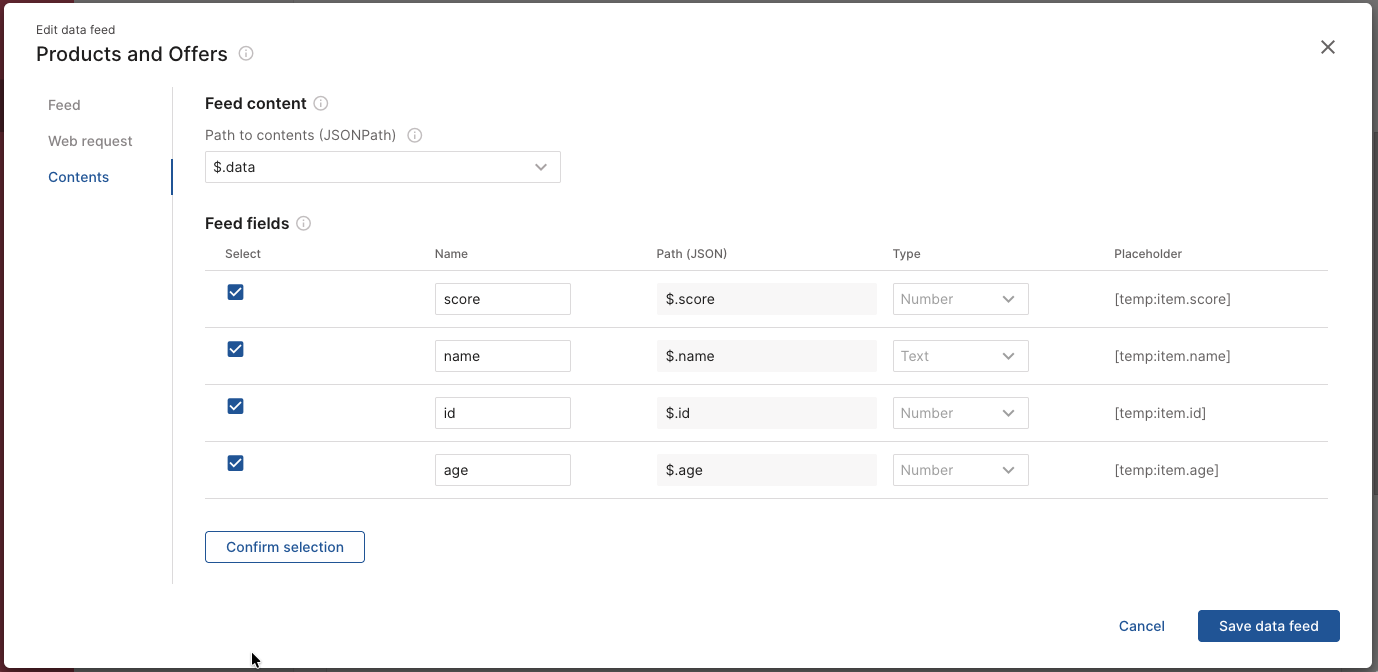Close the Edit data feed dialog
1378x672 pixels.
point(1327,47)
